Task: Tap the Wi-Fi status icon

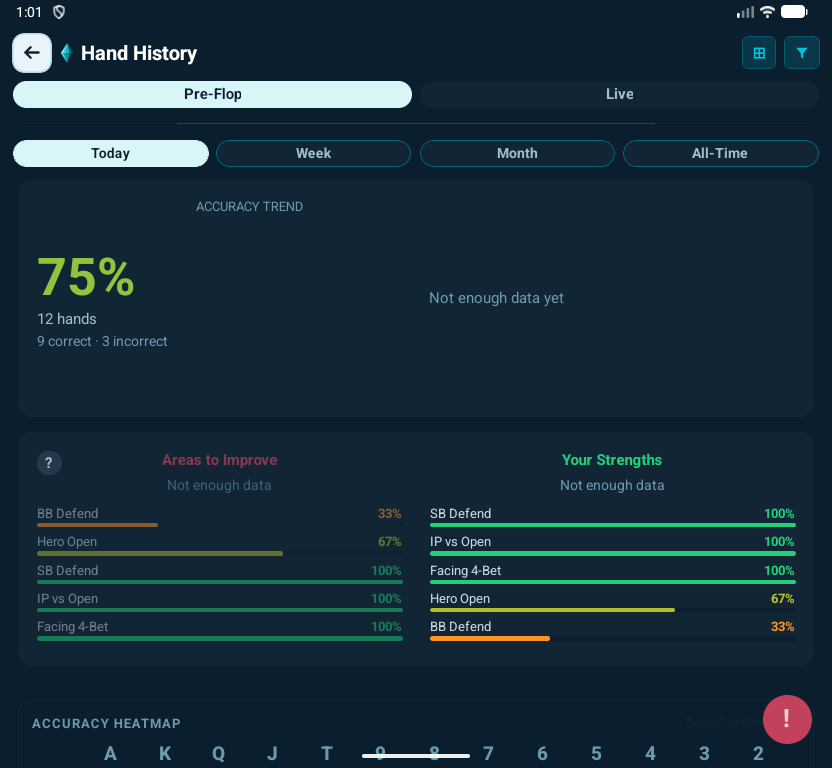Action: click(x=767, y=12)
